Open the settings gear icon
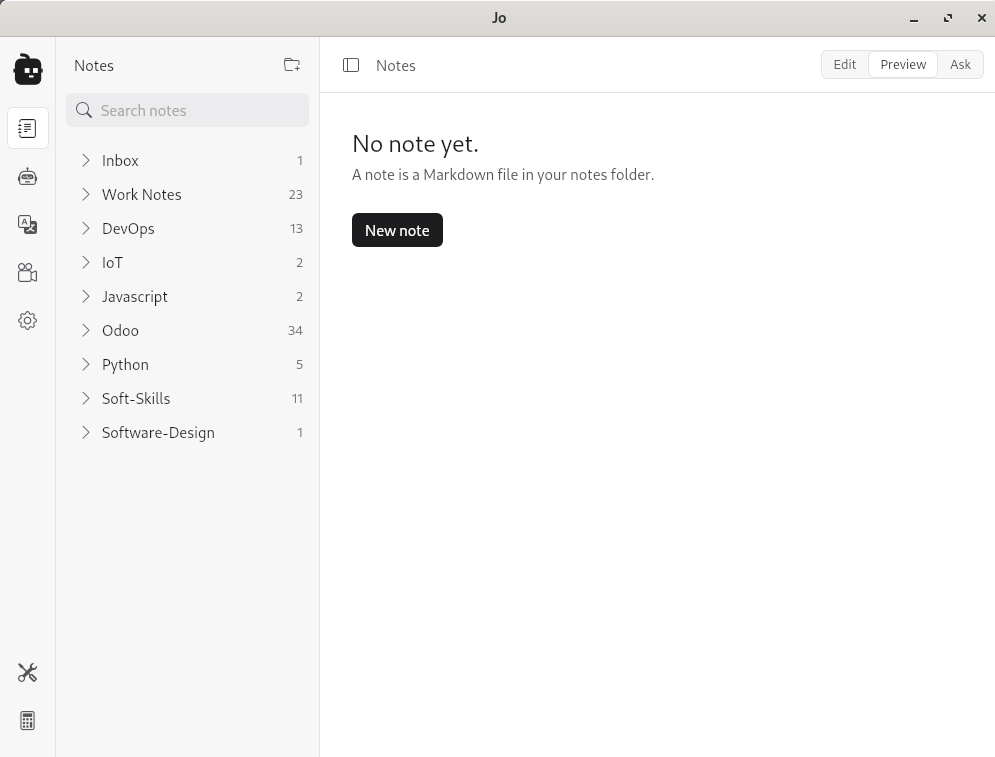995x757 pixels. point(27,320)
